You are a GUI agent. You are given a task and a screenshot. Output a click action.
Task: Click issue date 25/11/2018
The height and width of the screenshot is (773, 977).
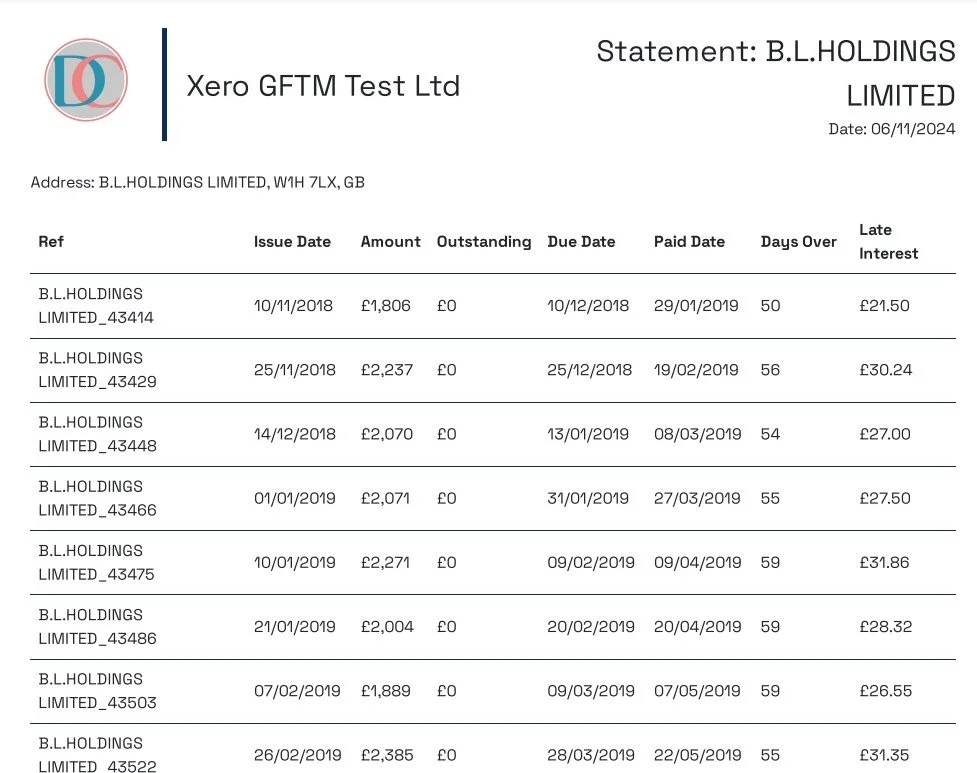[295, 370]
